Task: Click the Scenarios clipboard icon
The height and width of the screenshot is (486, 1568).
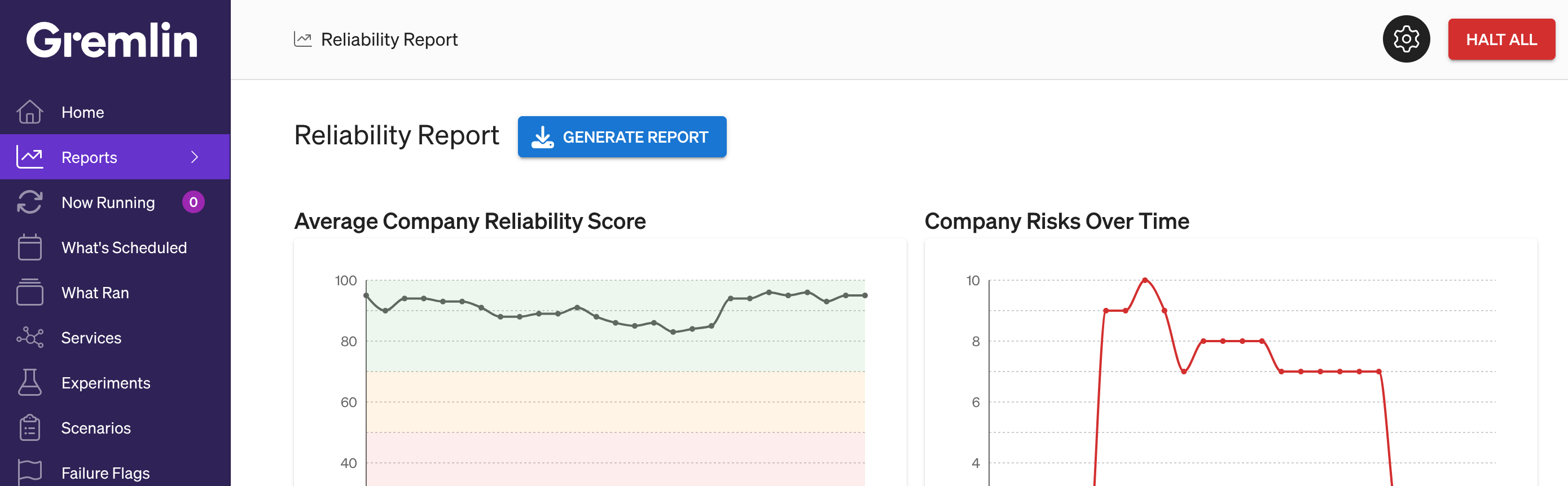Action: click(30, 427)
